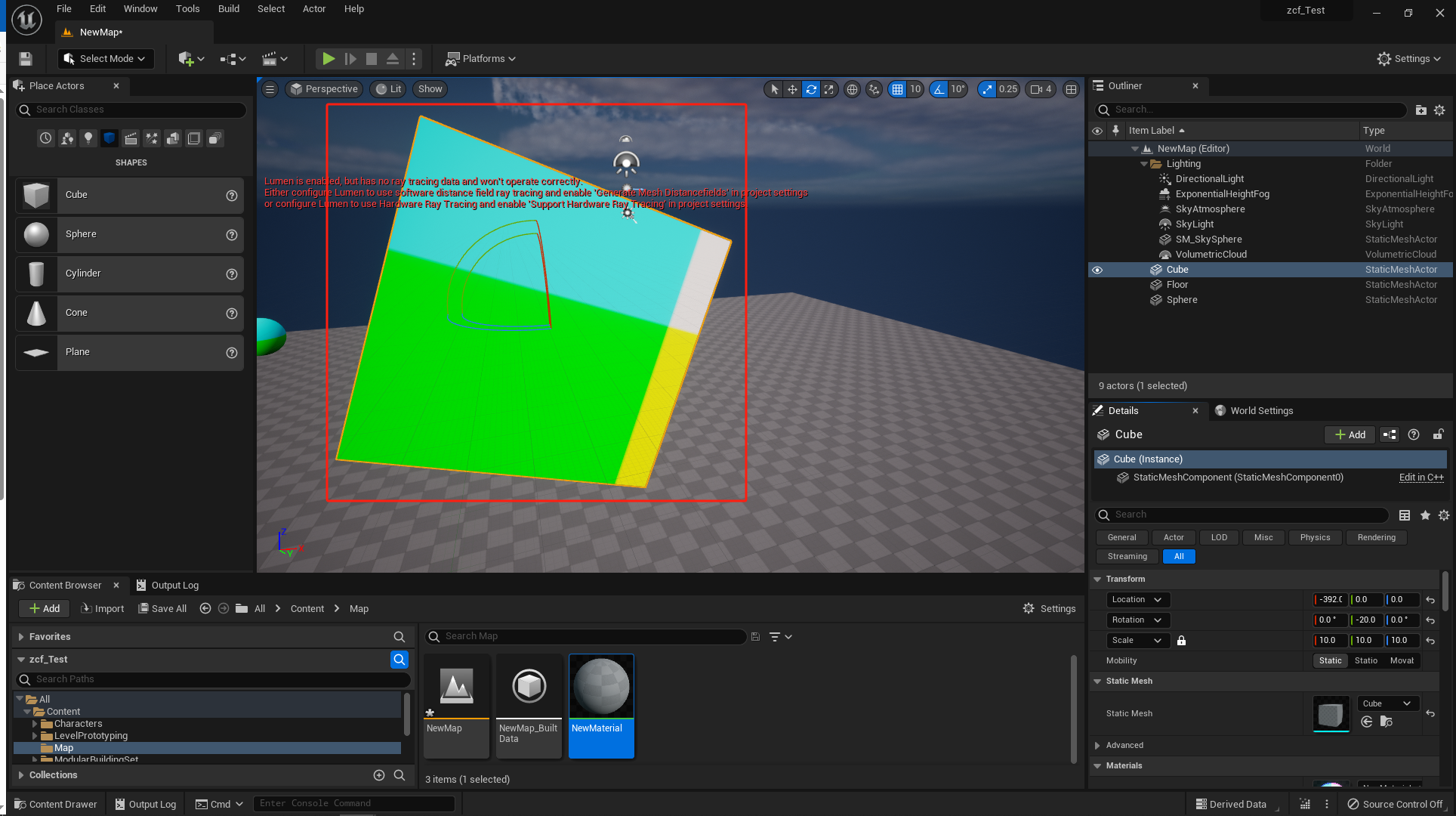
Task: Toggle grid snapping icon in viewport
Action: (x=897, y=89)
